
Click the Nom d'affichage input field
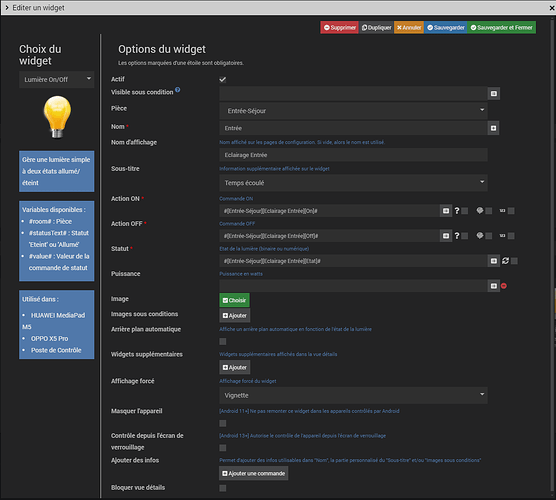[x=353, y=155]
